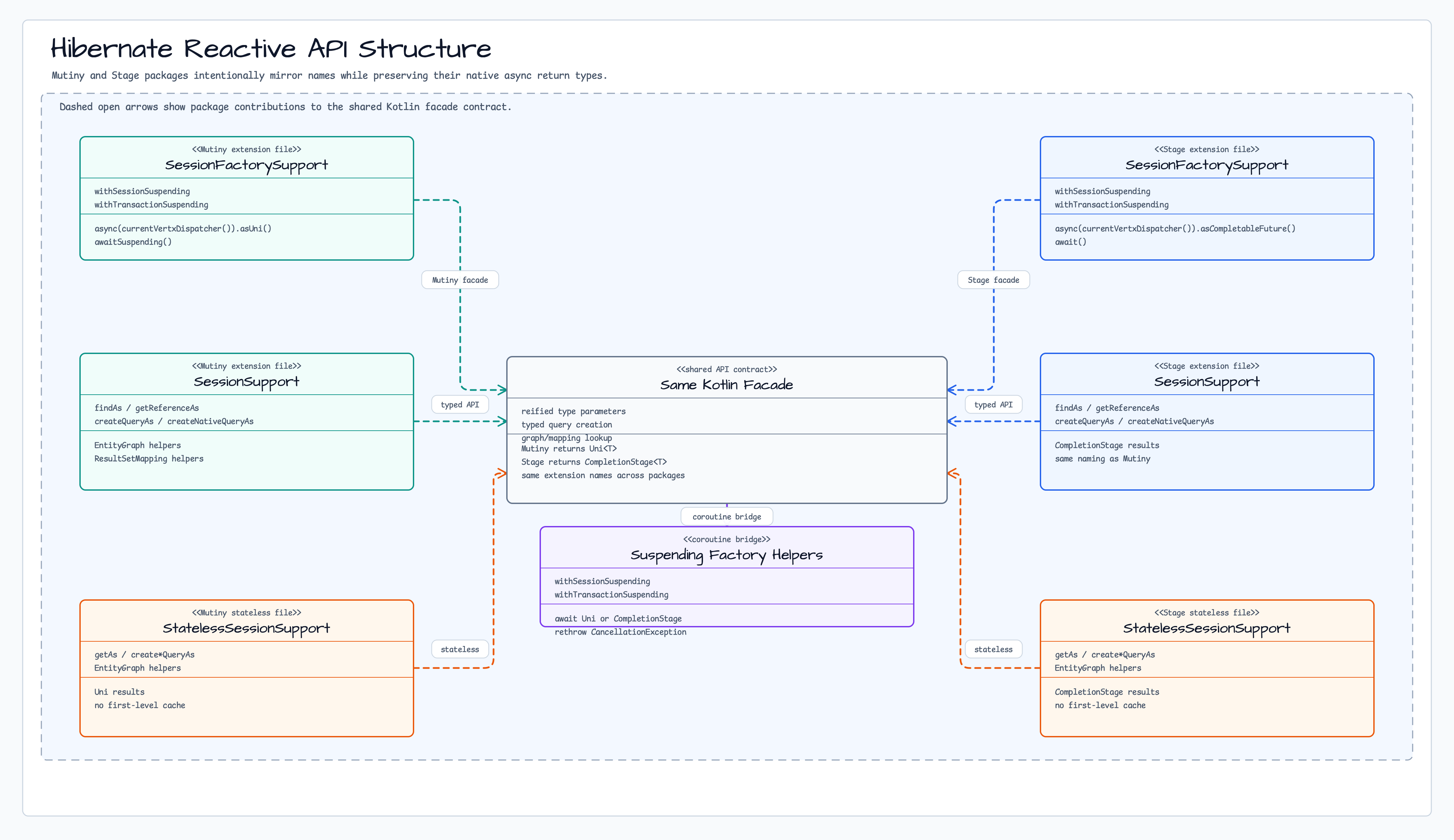The width and height of the screenshot is (1454, 840).
Task: Select 'Stage returns CompletionStage<T>' line
Action: 594,462
